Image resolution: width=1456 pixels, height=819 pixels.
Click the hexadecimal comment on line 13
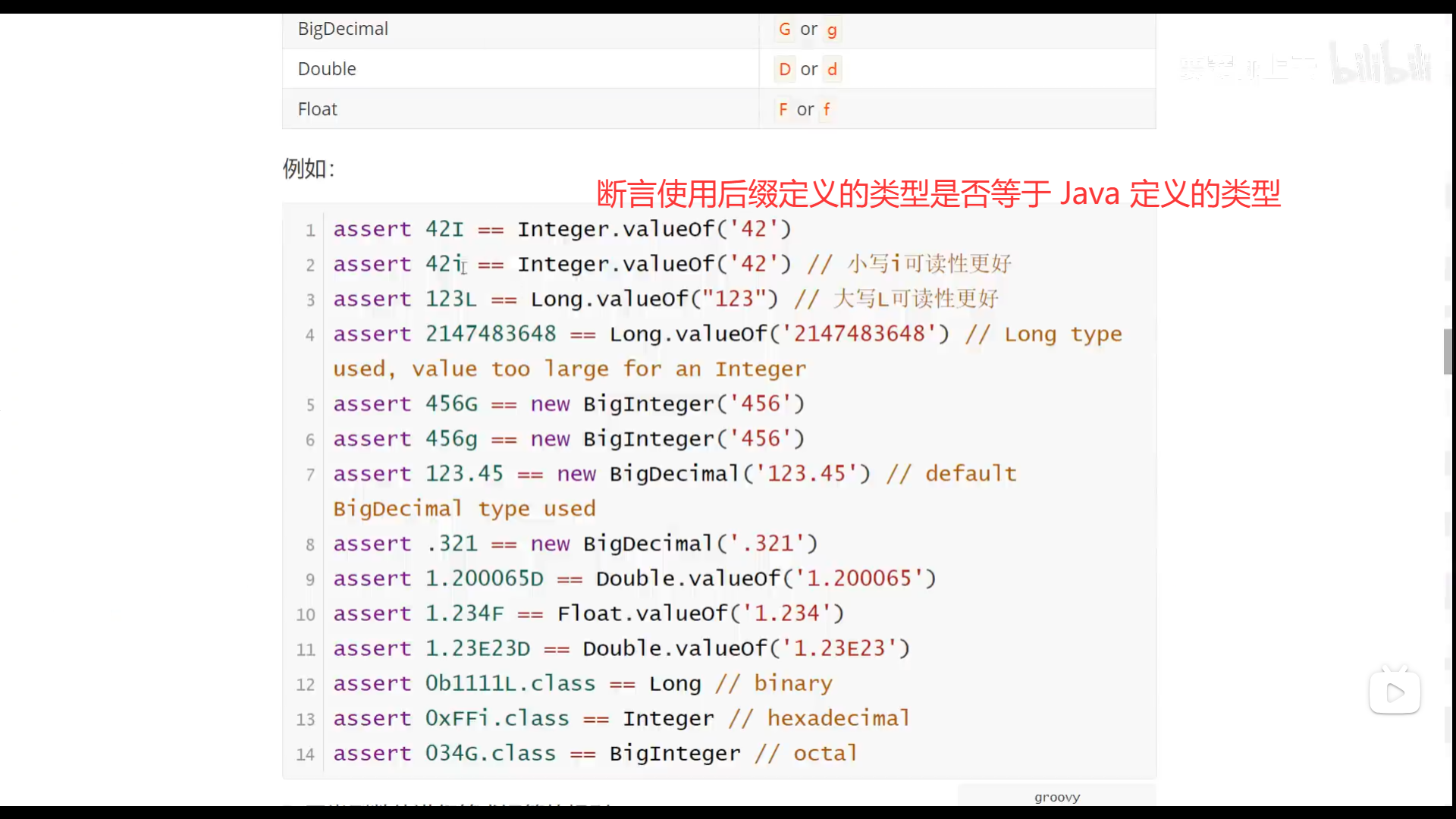819,718
